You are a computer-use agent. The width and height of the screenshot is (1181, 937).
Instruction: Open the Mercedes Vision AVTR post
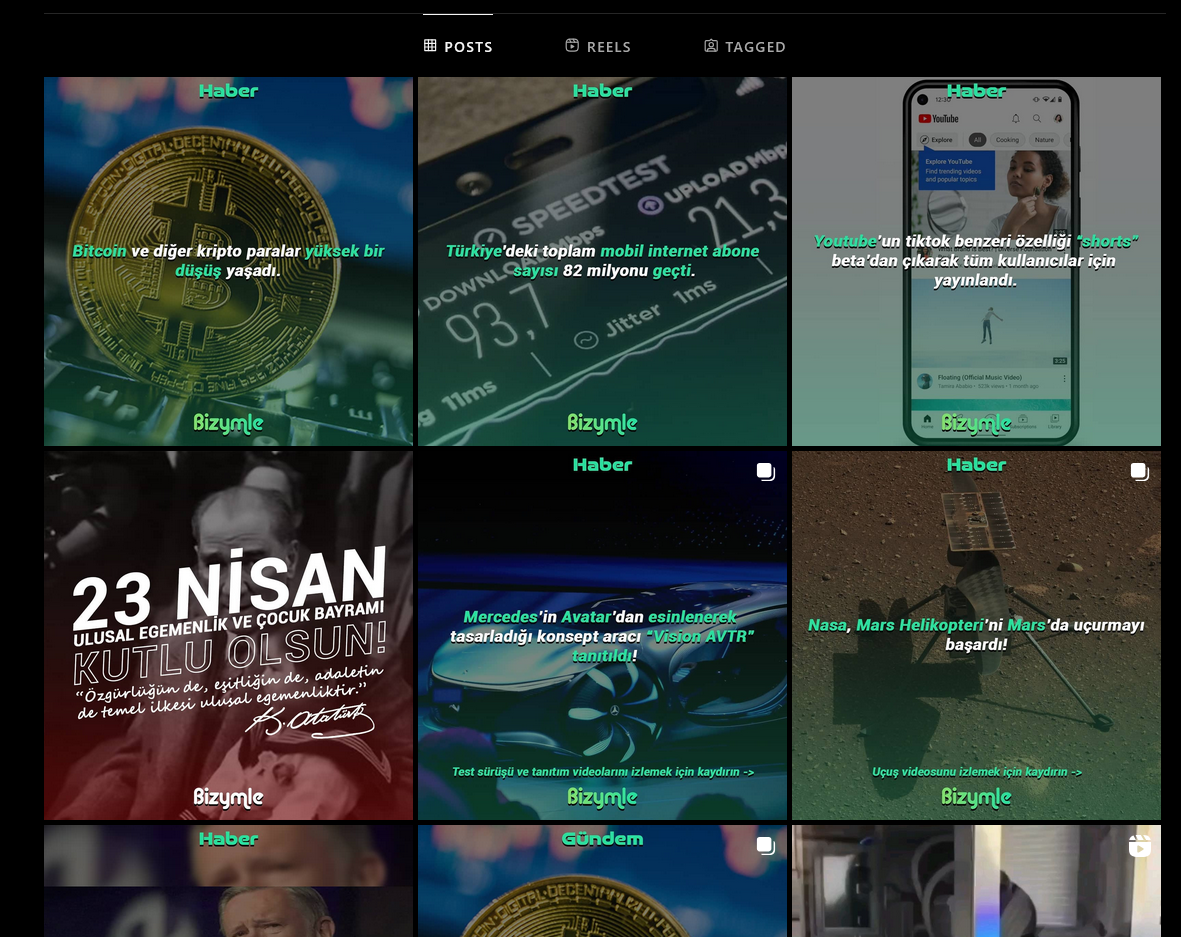tap(603, 636)
